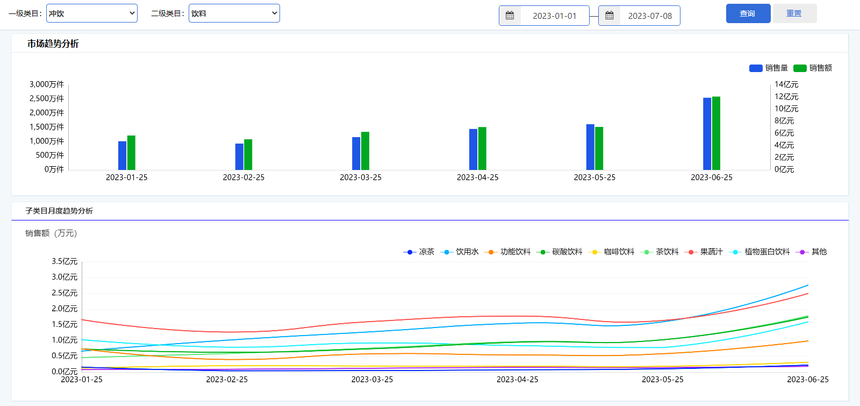Toggle the 咖啡饮料 series legend
860x406 pixels.
pos(611,252)
